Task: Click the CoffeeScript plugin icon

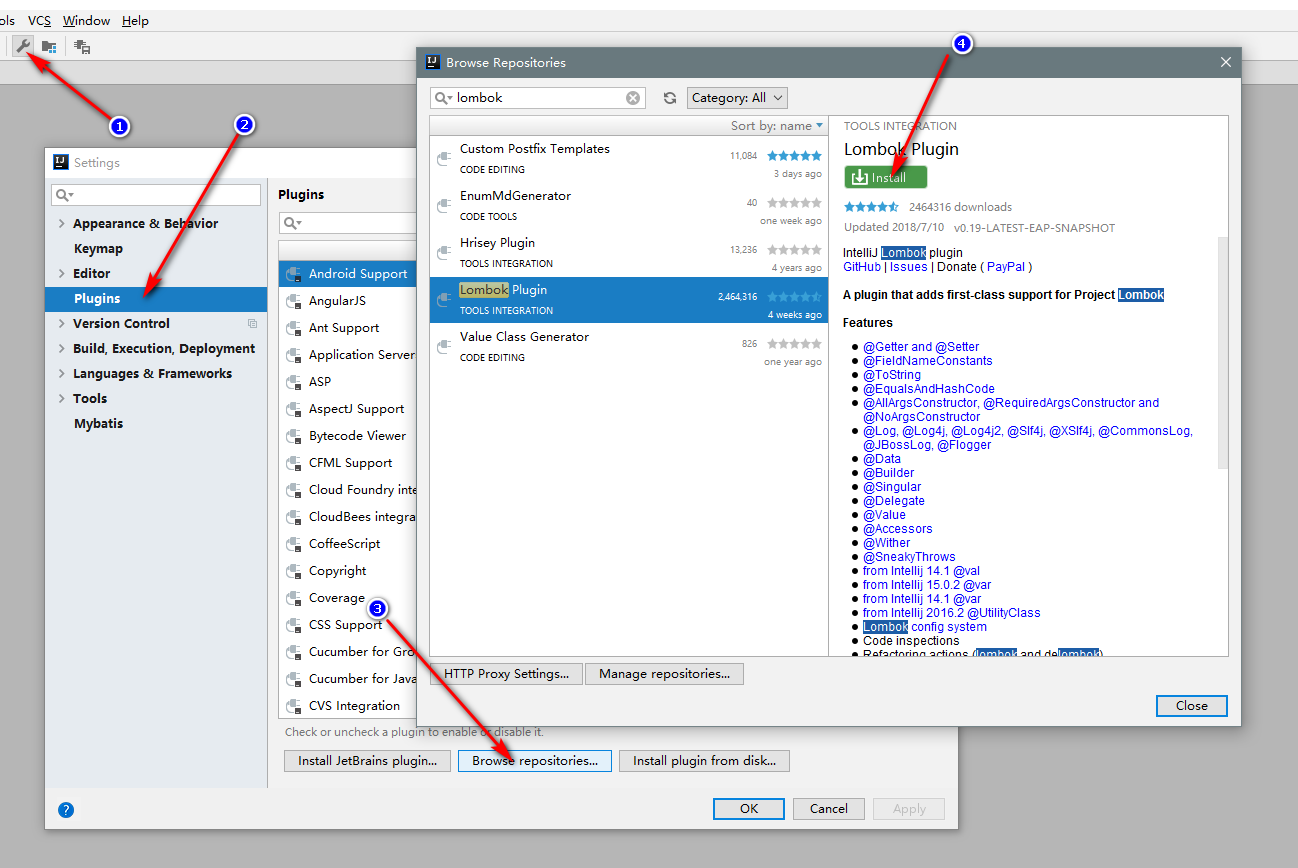Action: [x=294, y=544]
